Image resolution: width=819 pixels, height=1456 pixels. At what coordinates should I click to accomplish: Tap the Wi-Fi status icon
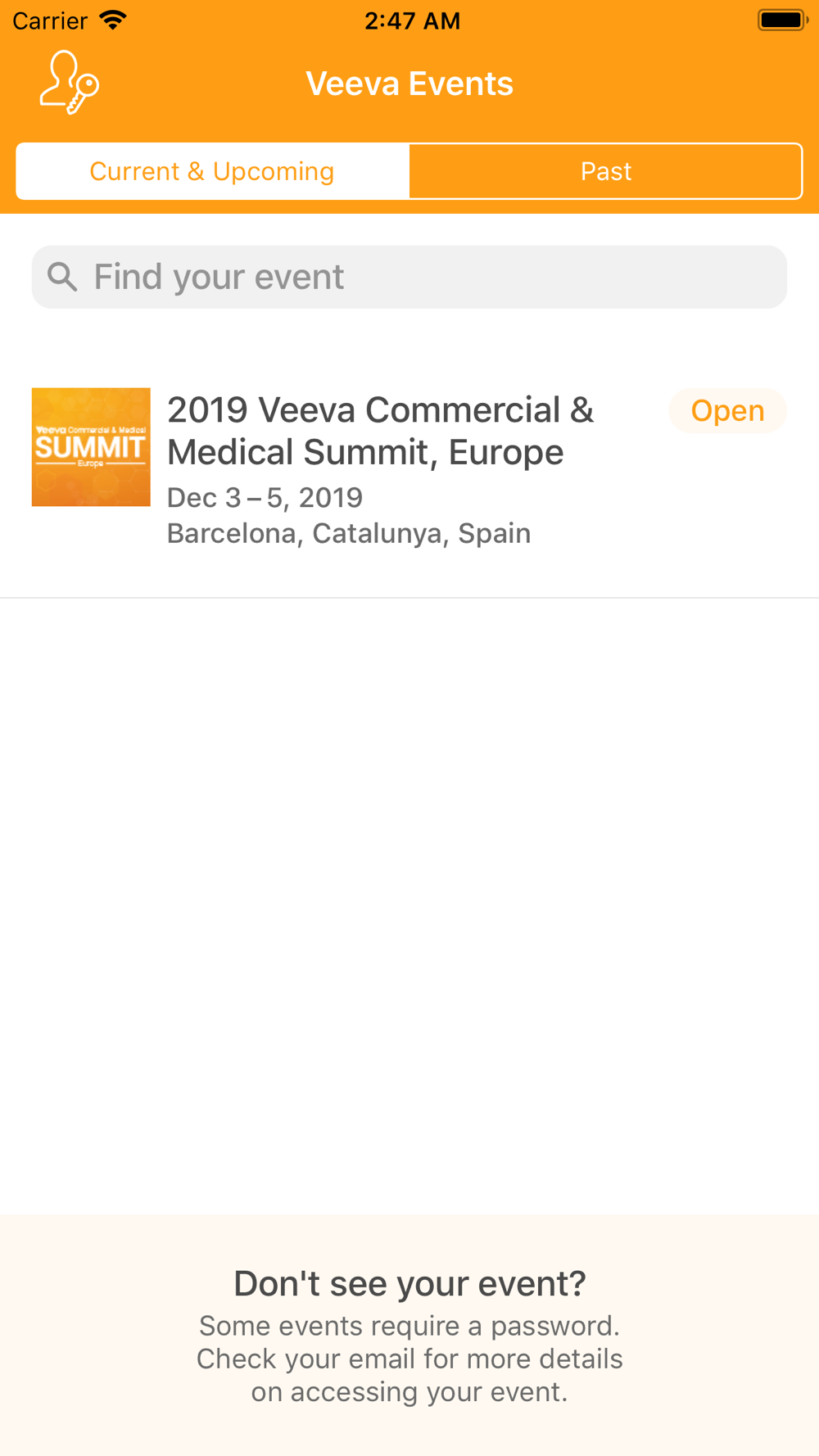113,20
